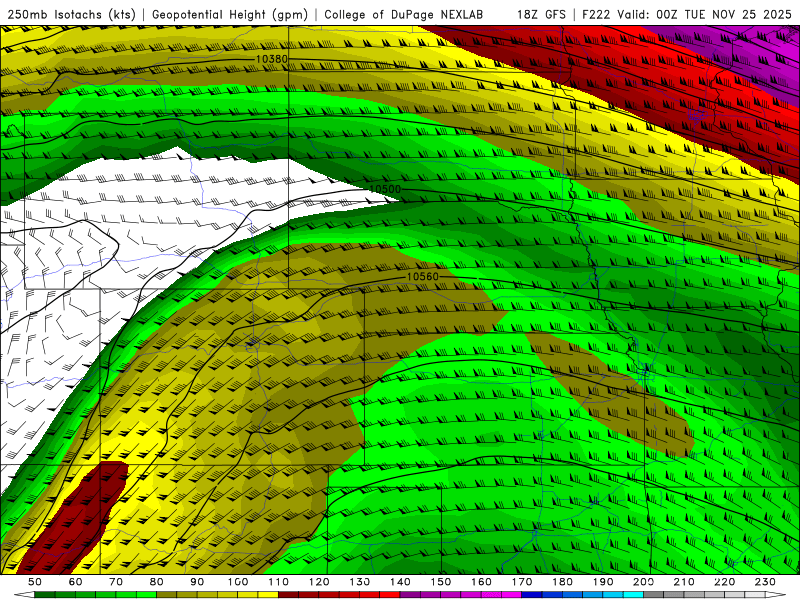Click the '250mb Isotachs (kts)' title text
The height and width of the screenshot is (600, 800).
pos(71,15)
